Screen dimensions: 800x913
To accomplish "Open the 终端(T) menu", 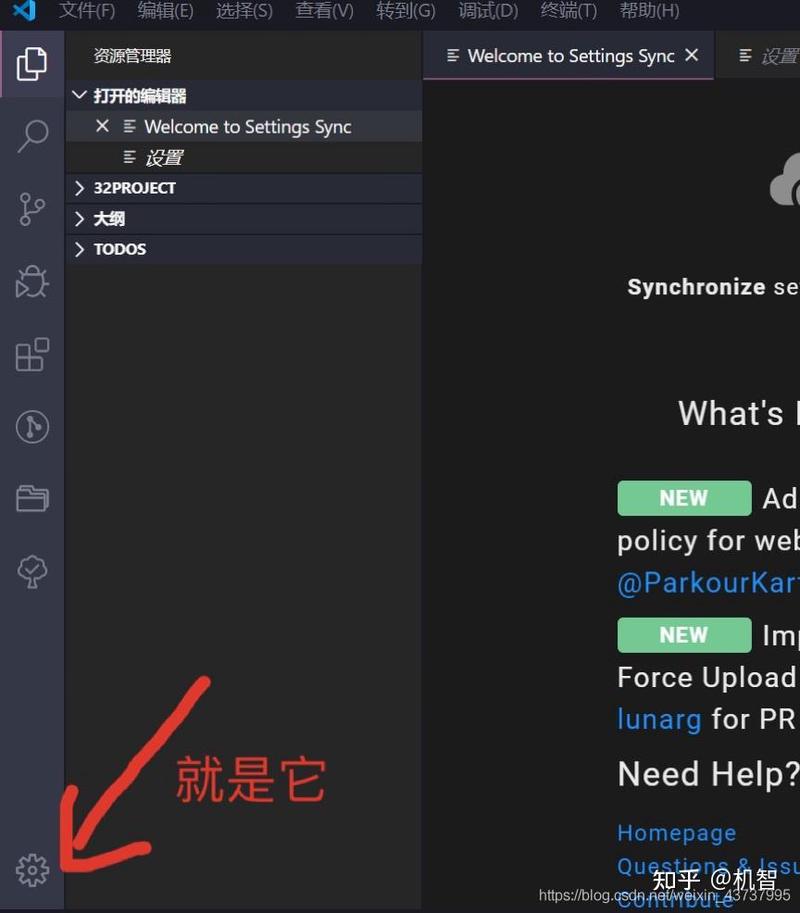I will pos(568,10).
